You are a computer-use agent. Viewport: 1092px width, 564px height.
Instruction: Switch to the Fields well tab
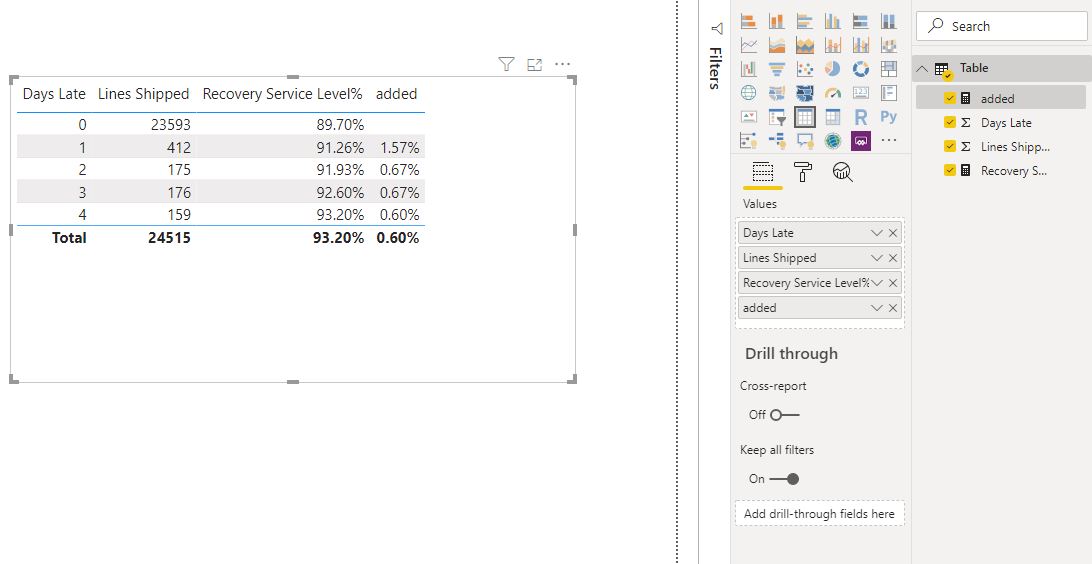[x=763, y=172]
